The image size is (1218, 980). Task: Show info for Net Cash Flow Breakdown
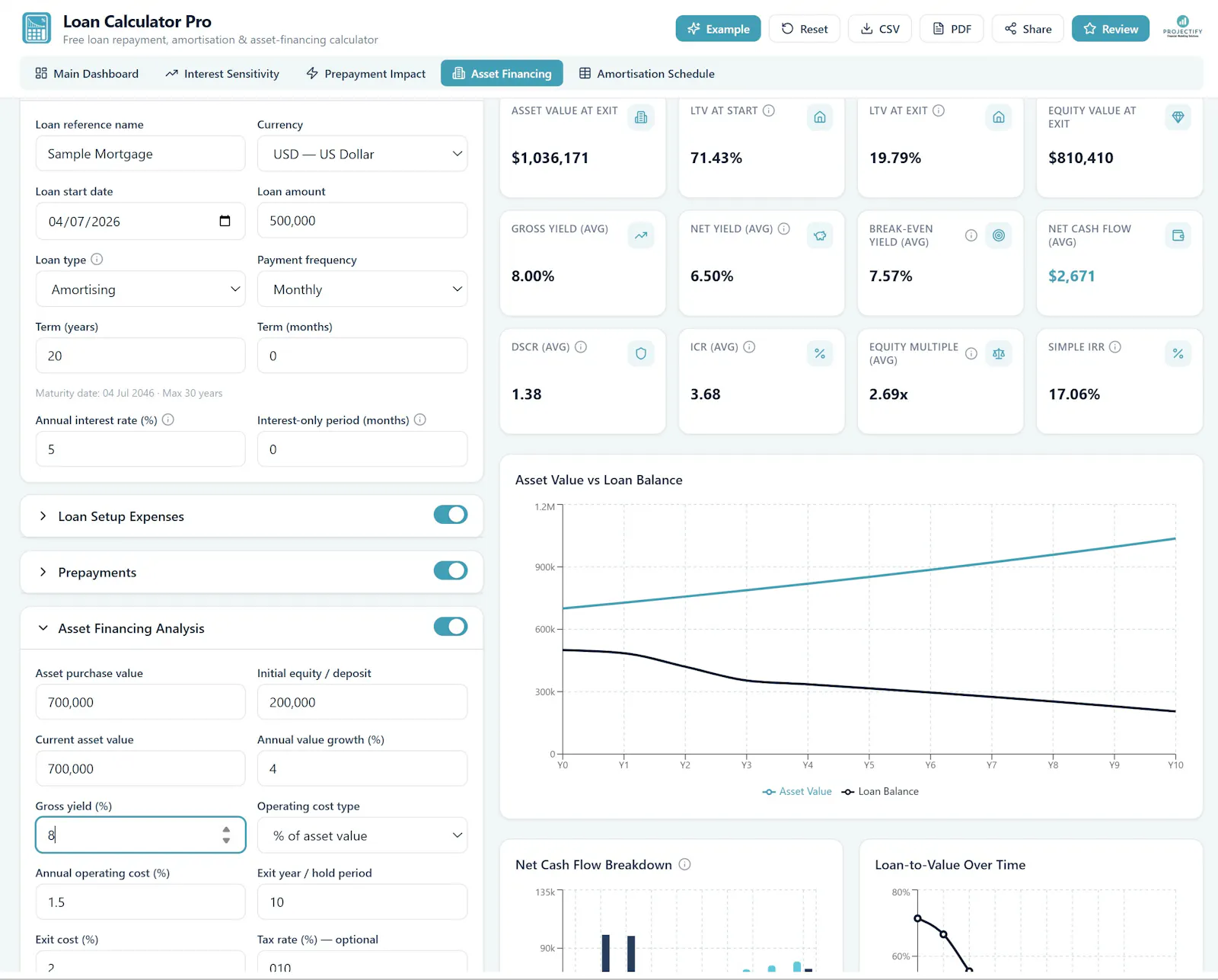tap(684, 864)
